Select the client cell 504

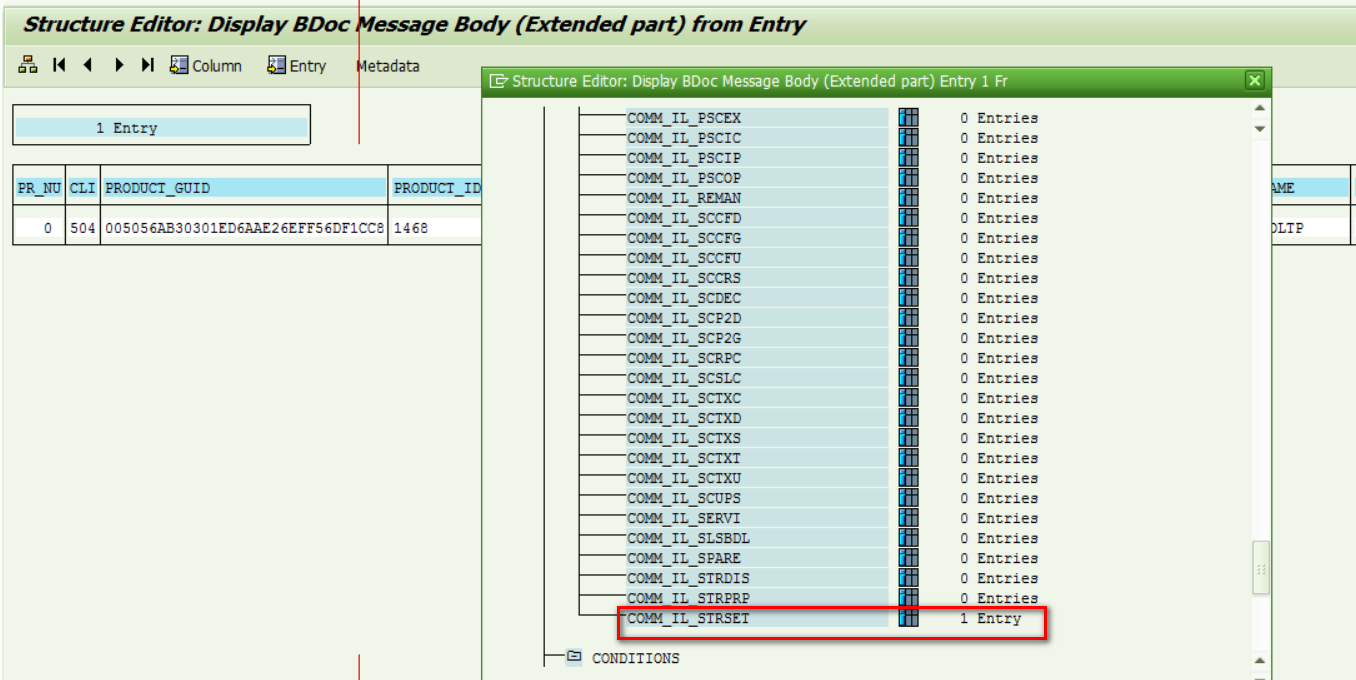[83, 228]
